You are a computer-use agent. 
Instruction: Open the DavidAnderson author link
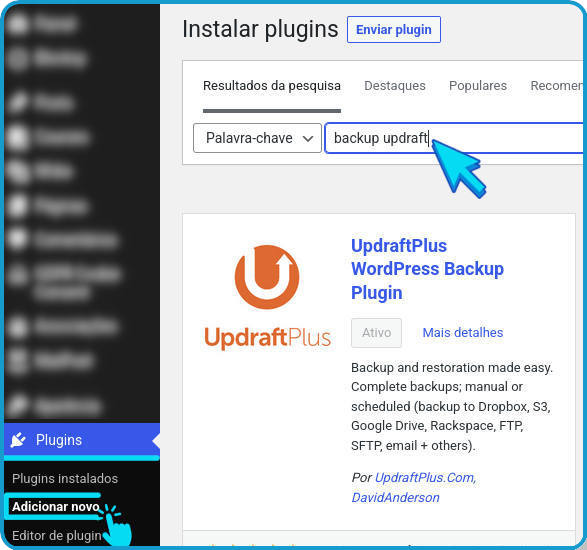tap(395, 498)
